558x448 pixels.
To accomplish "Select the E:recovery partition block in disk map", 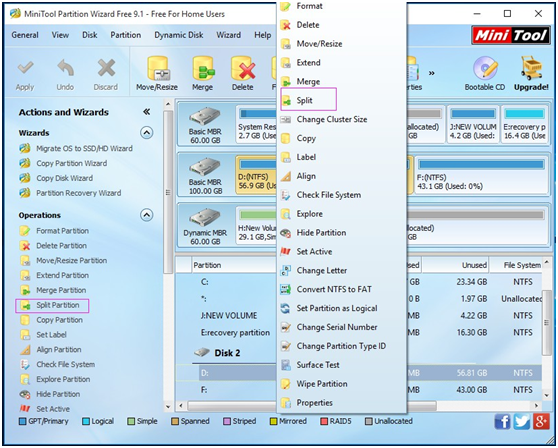I will coord(525,124).
